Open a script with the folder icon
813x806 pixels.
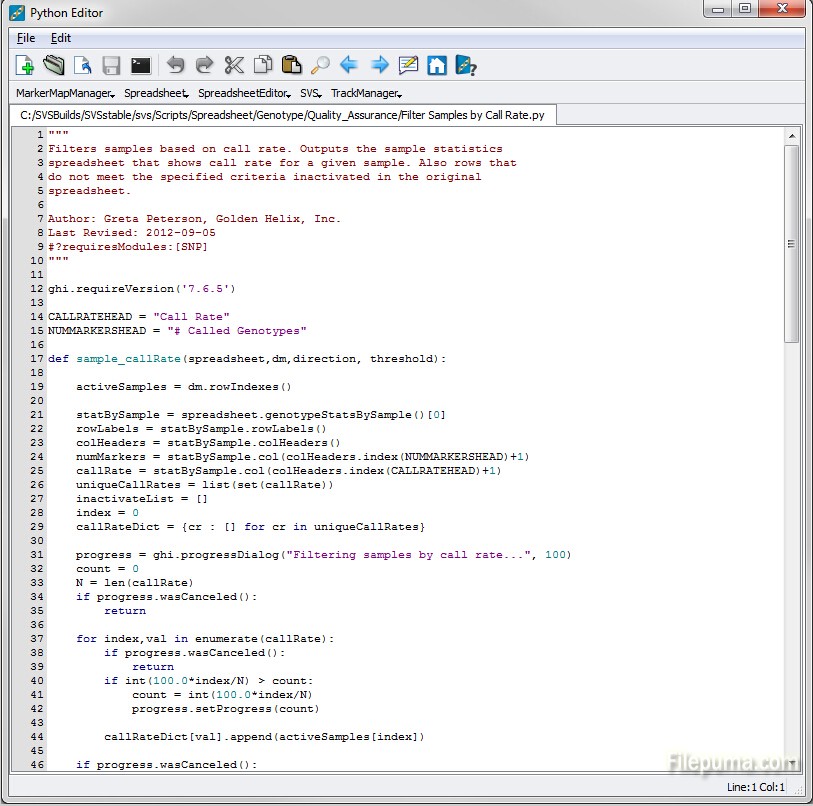click(53, 66)
